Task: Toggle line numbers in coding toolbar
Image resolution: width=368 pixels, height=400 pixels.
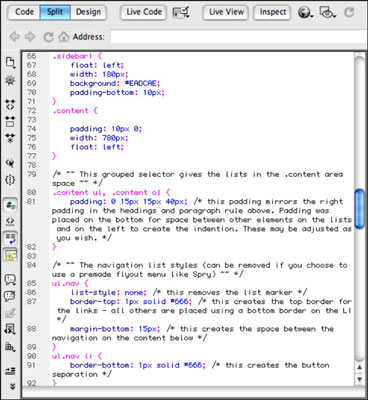Action: [10, 205]
